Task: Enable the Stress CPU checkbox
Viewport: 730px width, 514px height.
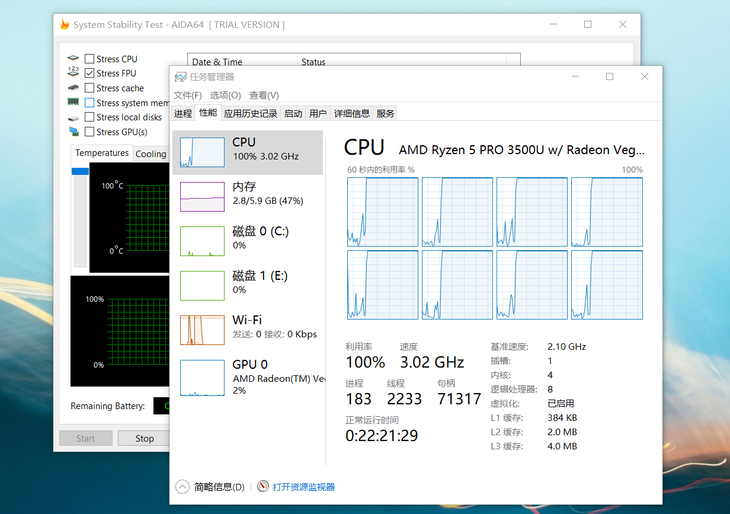Action: point(89,59)
